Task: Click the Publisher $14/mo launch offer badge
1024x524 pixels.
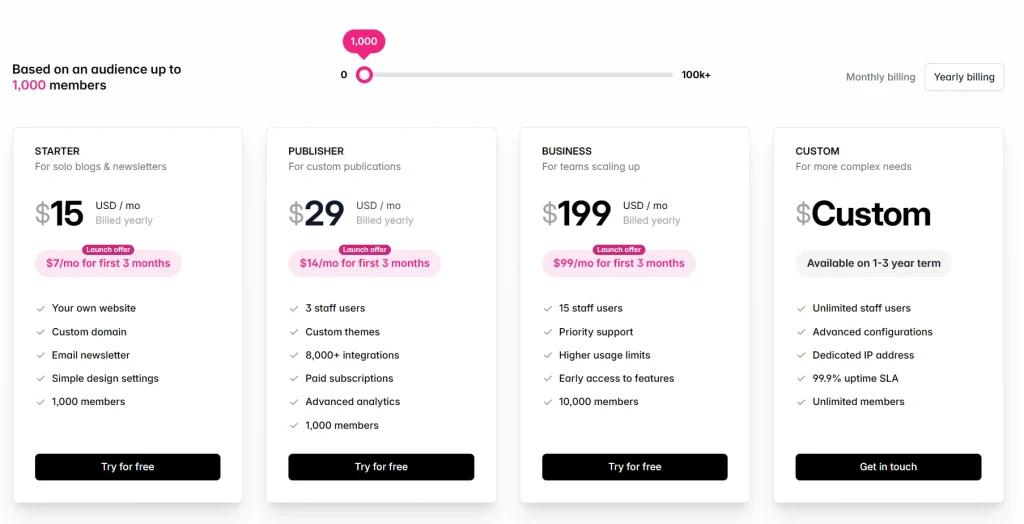Action: point(364,263)
